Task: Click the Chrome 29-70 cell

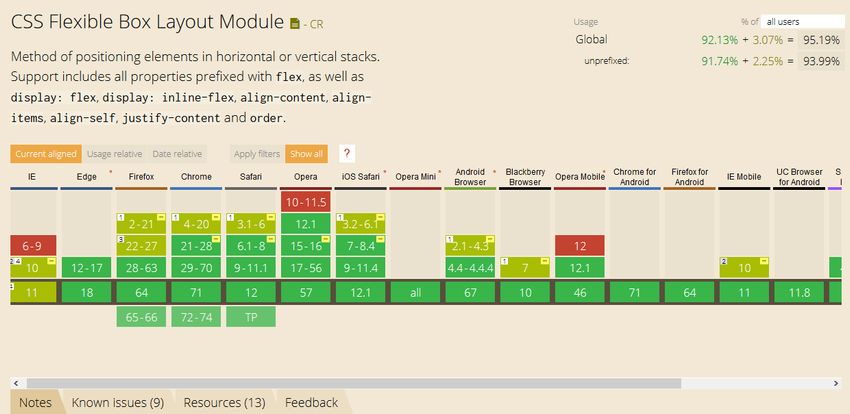Action: click(196, 268)
